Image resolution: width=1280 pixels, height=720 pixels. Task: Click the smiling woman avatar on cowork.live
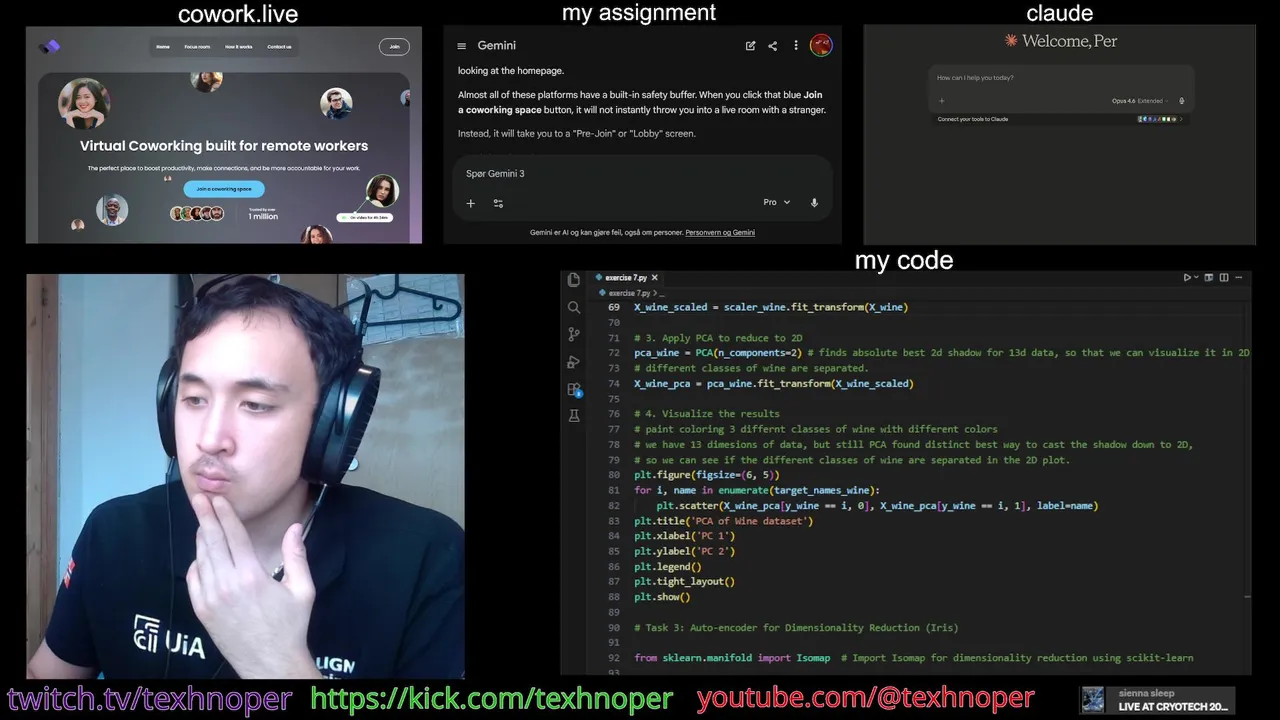coord(84,103)
